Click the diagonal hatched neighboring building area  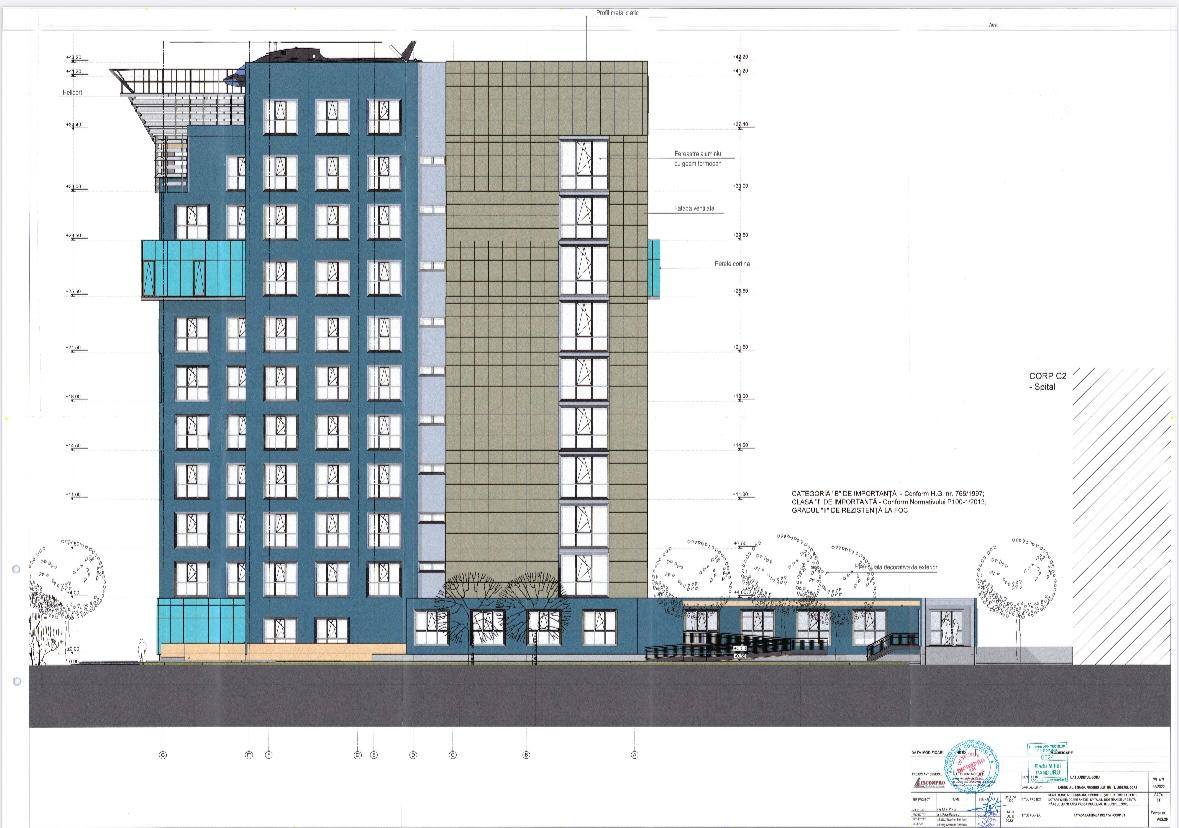[x=1120, y=515]
